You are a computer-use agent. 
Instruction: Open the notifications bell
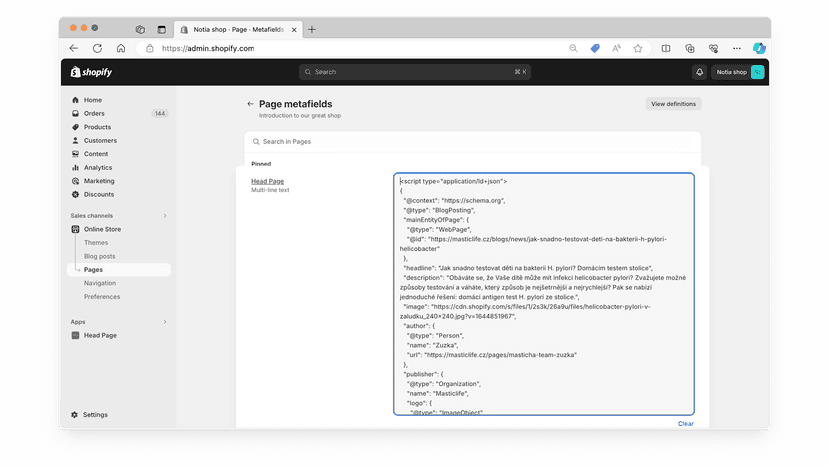(x=699, y=72)
